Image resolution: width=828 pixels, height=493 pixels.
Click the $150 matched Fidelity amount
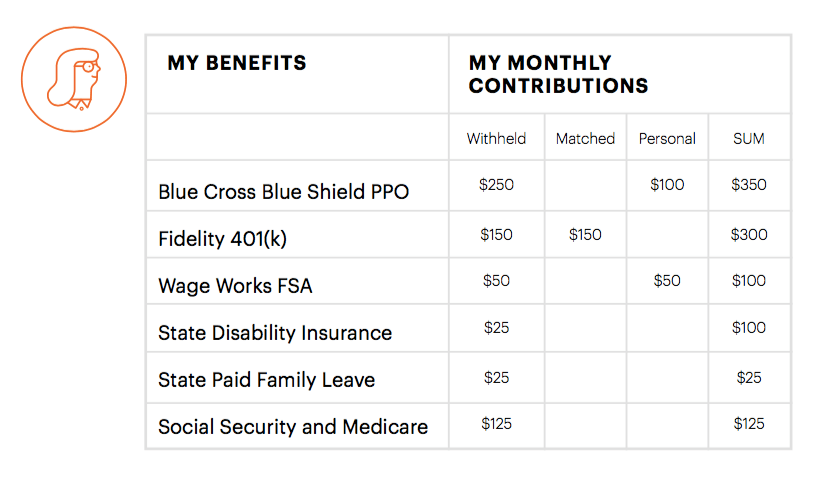pyautogui.click(x=585, y=235)
